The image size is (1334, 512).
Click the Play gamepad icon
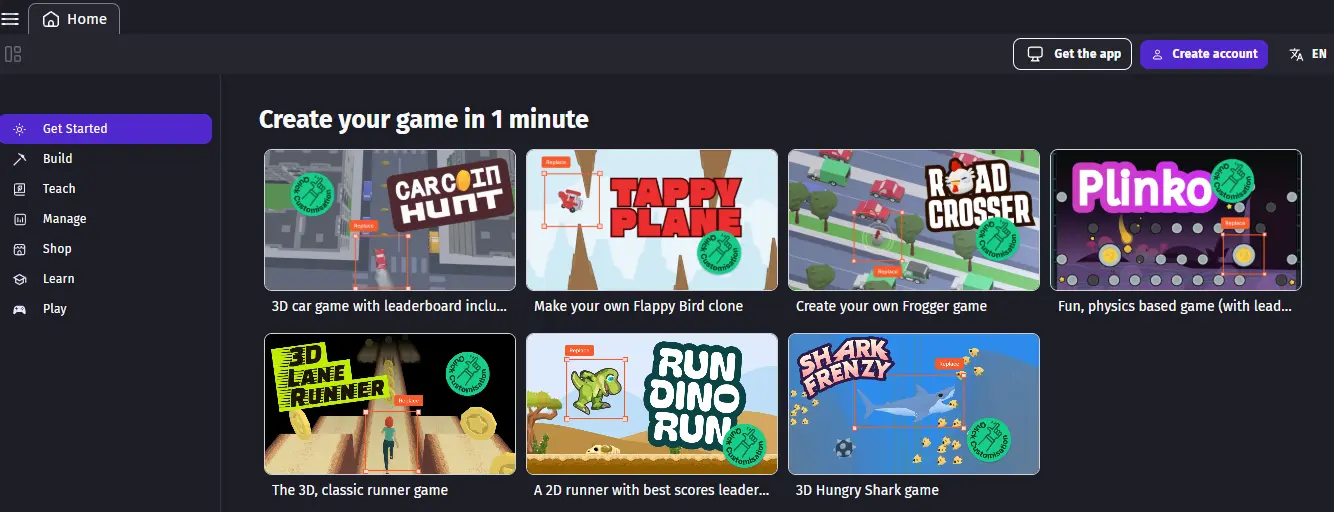coord(19,309)
